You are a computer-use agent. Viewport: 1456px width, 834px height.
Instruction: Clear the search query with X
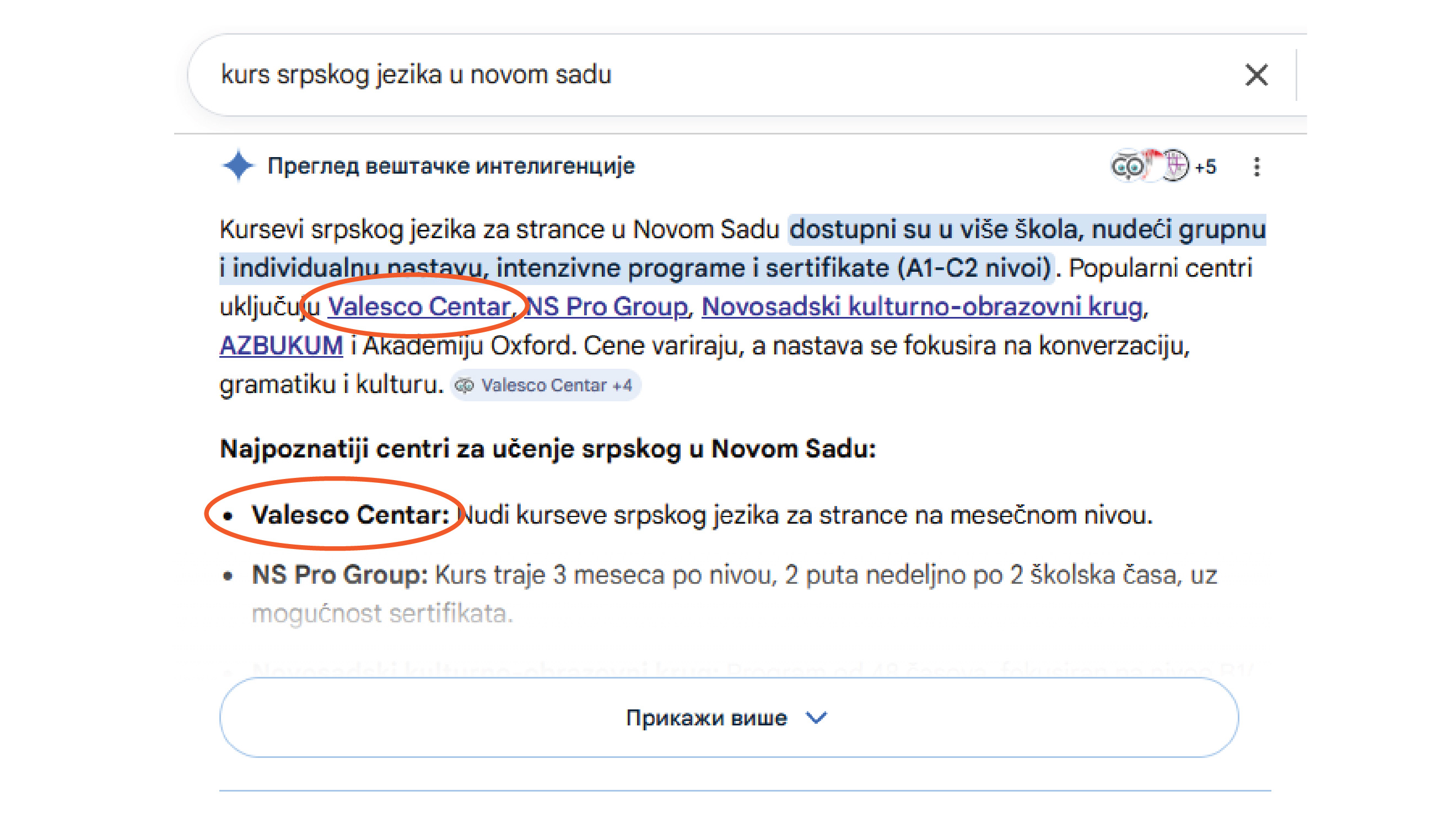tap(1256, 75)
